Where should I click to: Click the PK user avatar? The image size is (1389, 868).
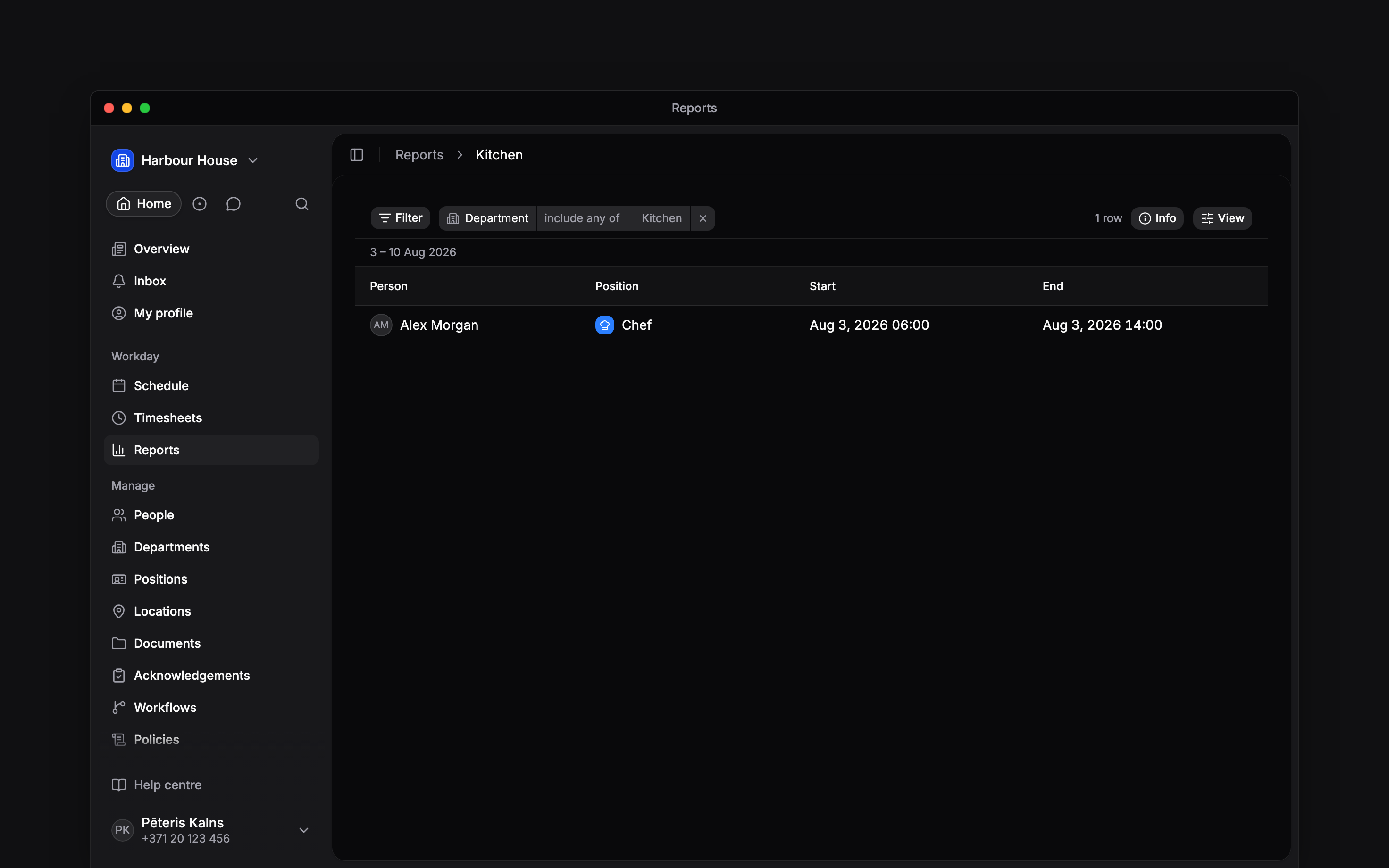[122, 830]
